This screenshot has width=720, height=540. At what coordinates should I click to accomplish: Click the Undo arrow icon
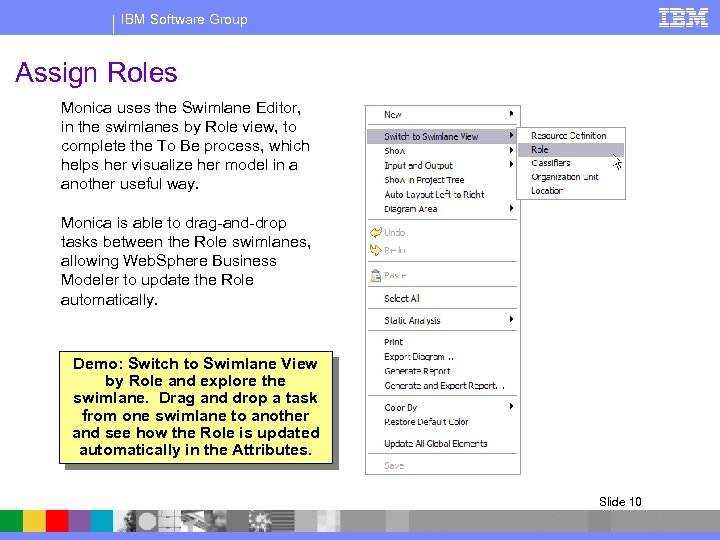pos(376,232)
